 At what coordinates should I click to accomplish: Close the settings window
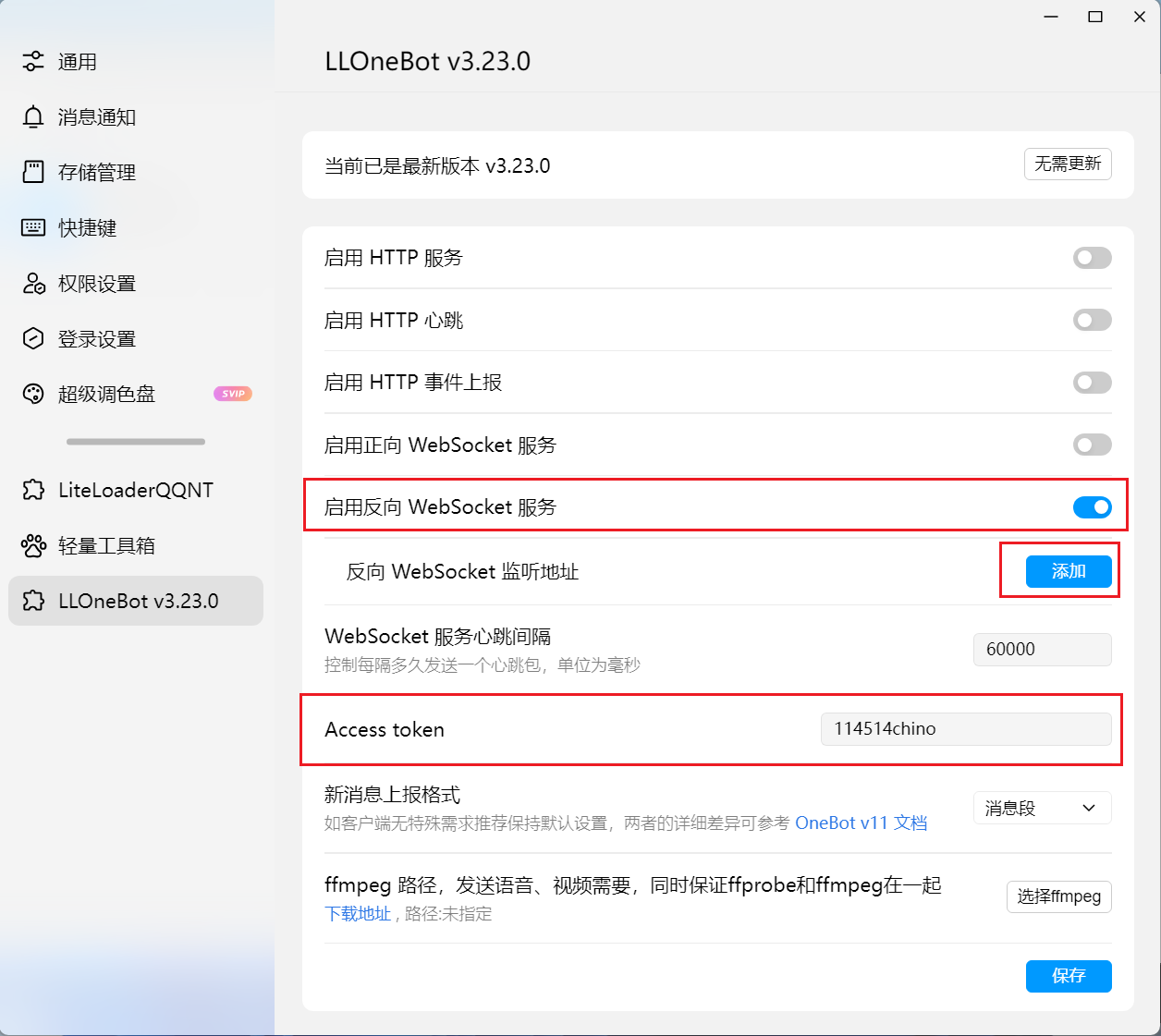1140,17
